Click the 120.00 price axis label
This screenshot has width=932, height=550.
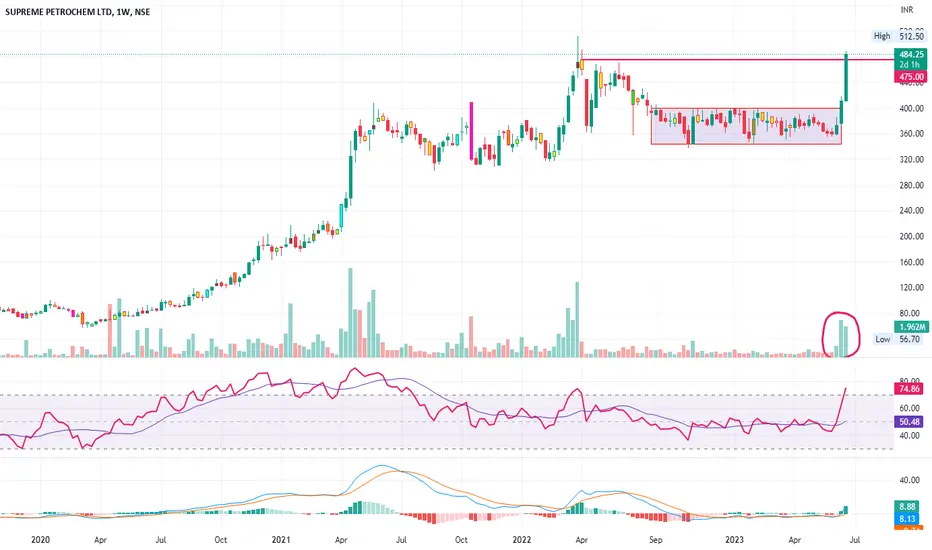[911, 287]
